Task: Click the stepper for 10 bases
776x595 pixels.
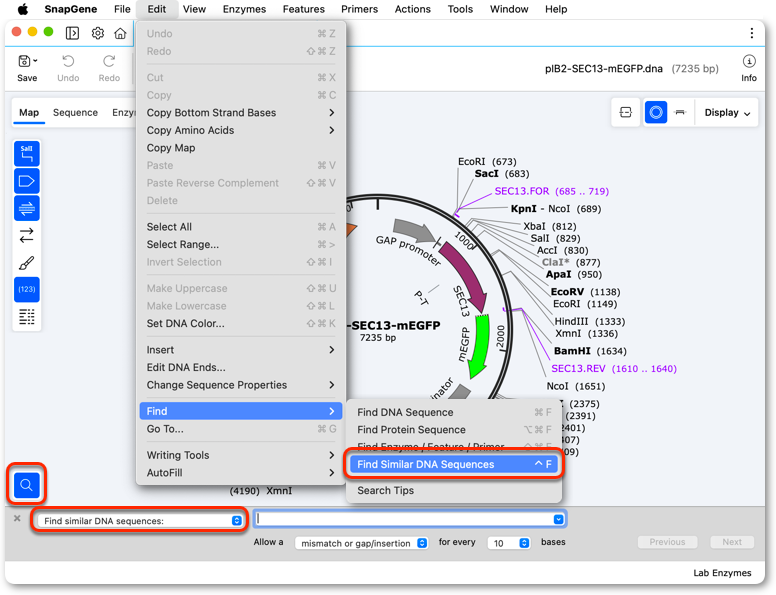Action: tap(524, 543)
